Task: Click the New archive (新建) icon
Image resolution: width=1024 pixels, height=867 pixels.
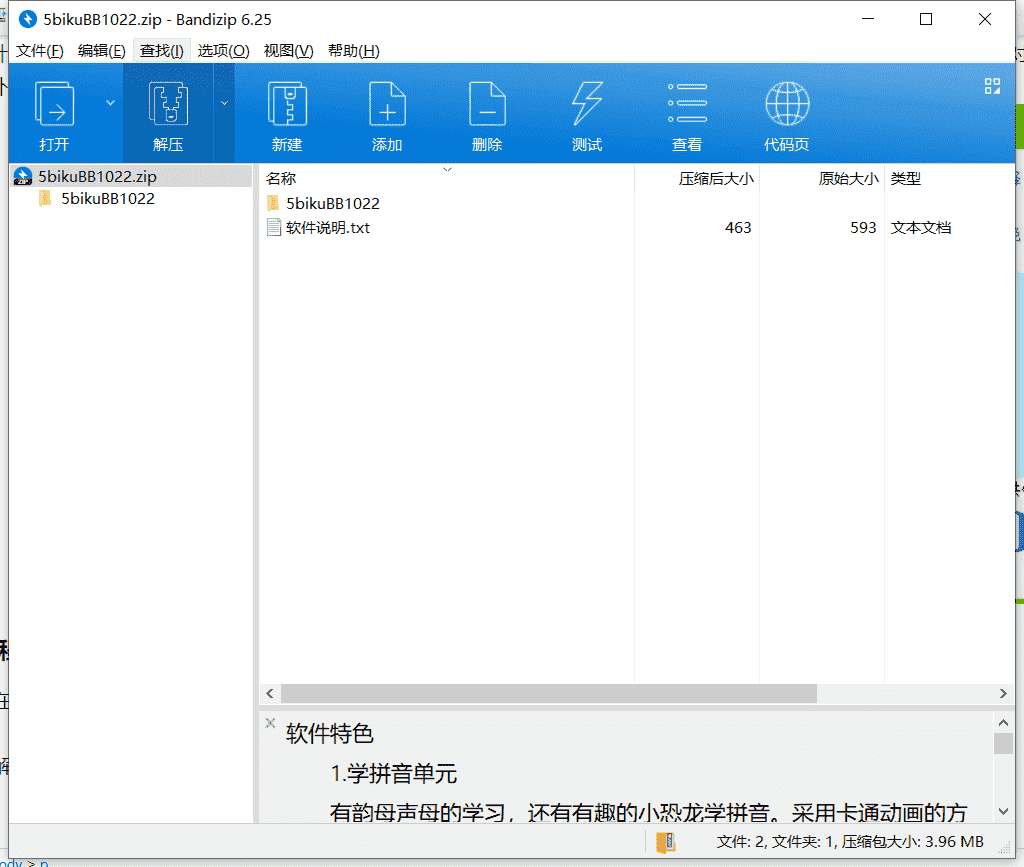Action: (287, 104)
